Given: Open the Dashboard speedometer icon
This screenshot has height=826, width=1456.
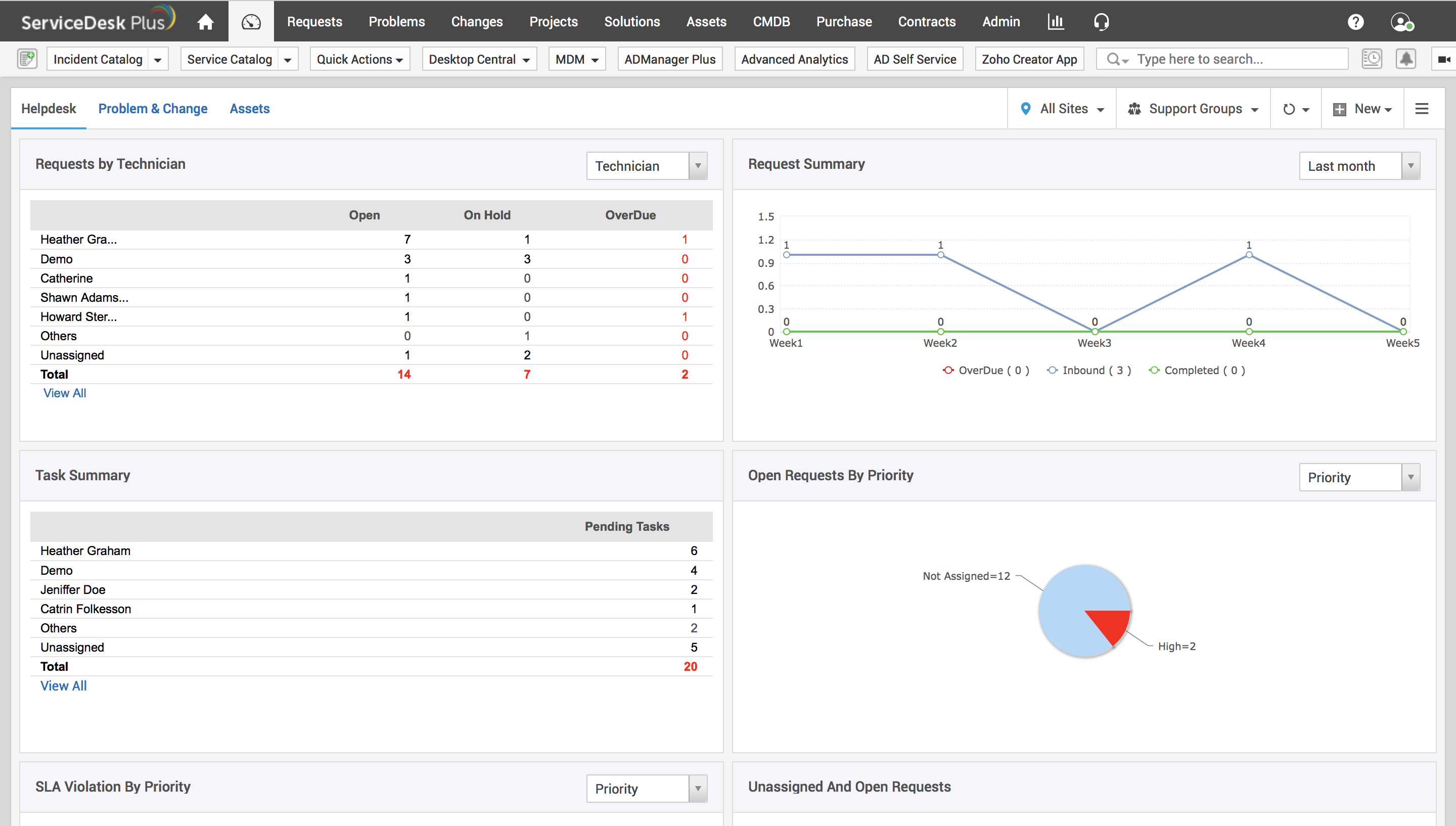Looking at the screenshot, I should (x=251, y=22).
